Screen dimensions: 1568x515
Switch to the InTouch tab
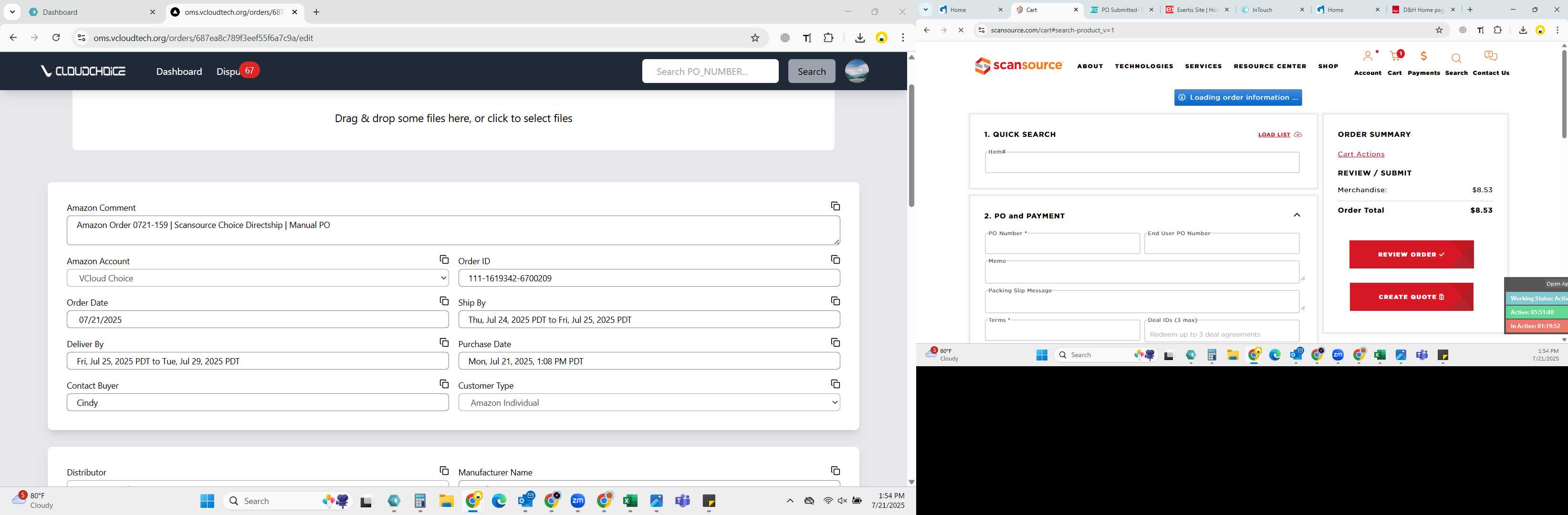[1272, 10]
